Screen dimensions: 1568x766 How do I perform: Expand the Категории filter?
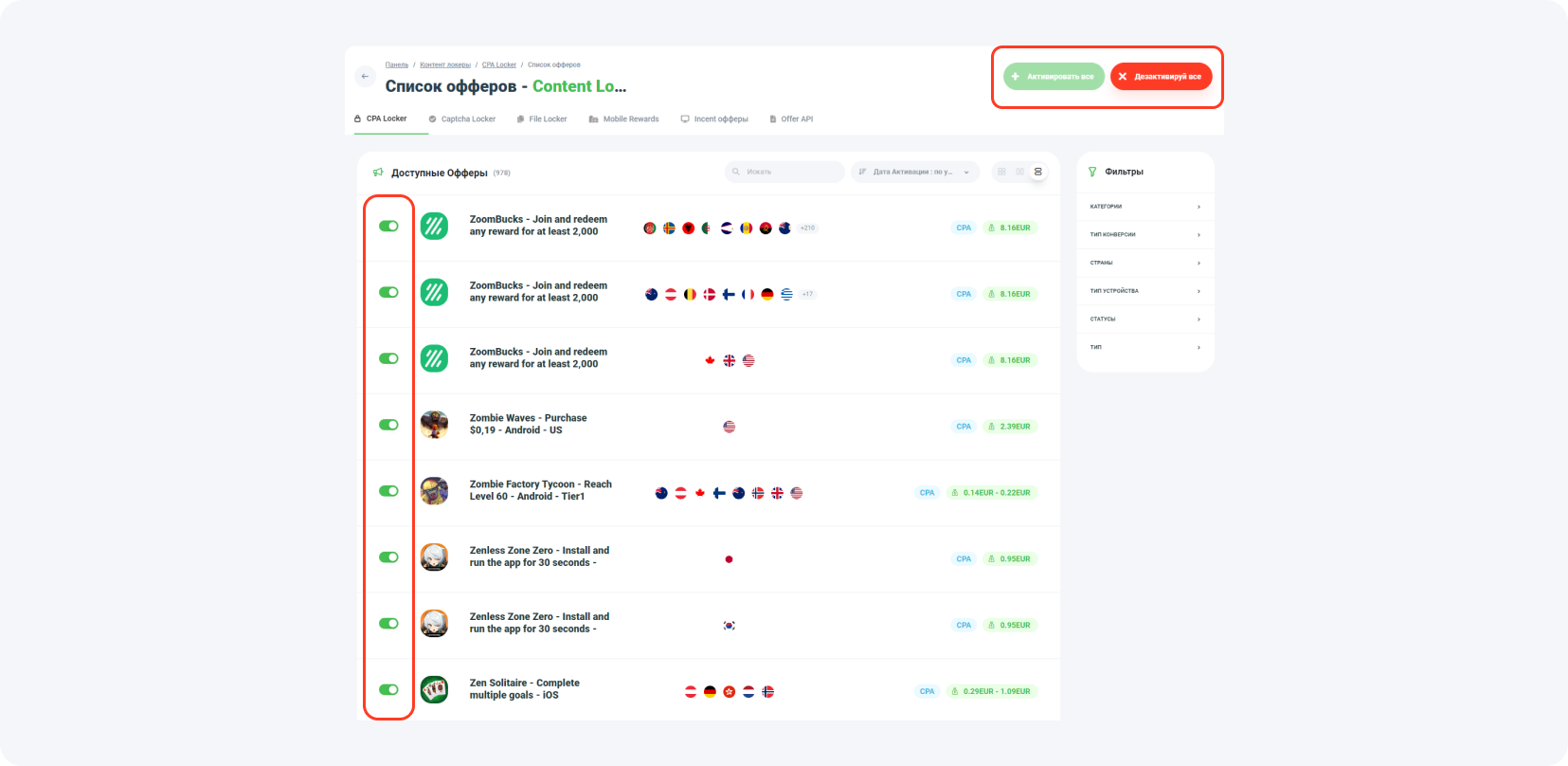[1144, 207]
